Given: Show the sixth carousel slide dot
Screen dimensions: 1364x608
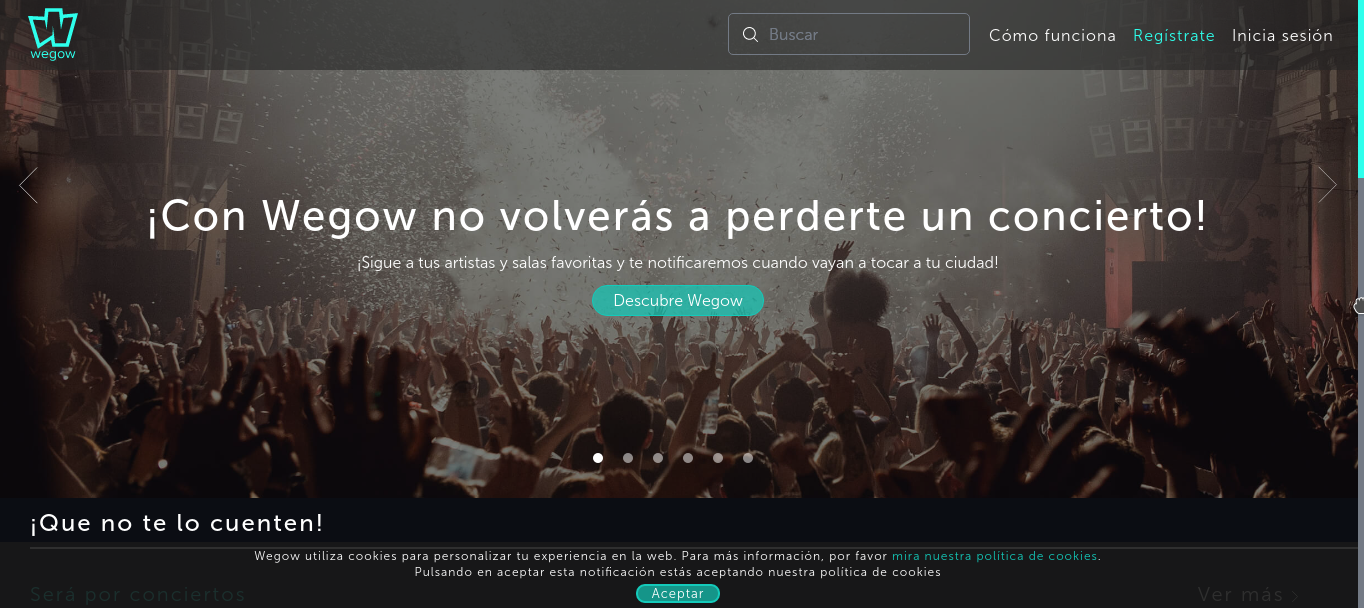Looking at the screenshot, I should [x=748, y=458].
